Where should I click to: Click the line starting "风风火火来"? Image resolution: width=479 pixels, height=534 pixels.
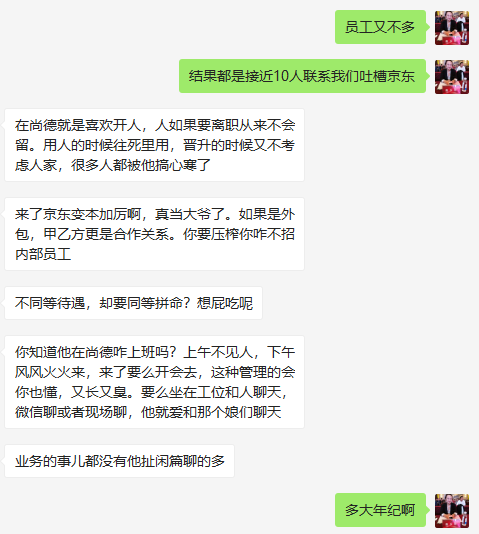(x=155, y=372)
